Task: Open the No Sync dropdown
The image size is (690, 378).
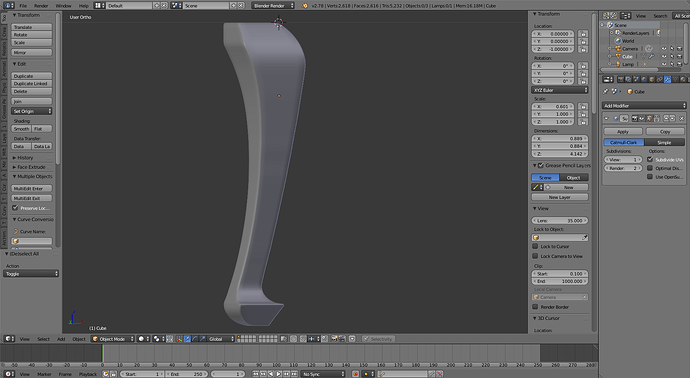Action: pyautogui.click(x=323, y=374)
